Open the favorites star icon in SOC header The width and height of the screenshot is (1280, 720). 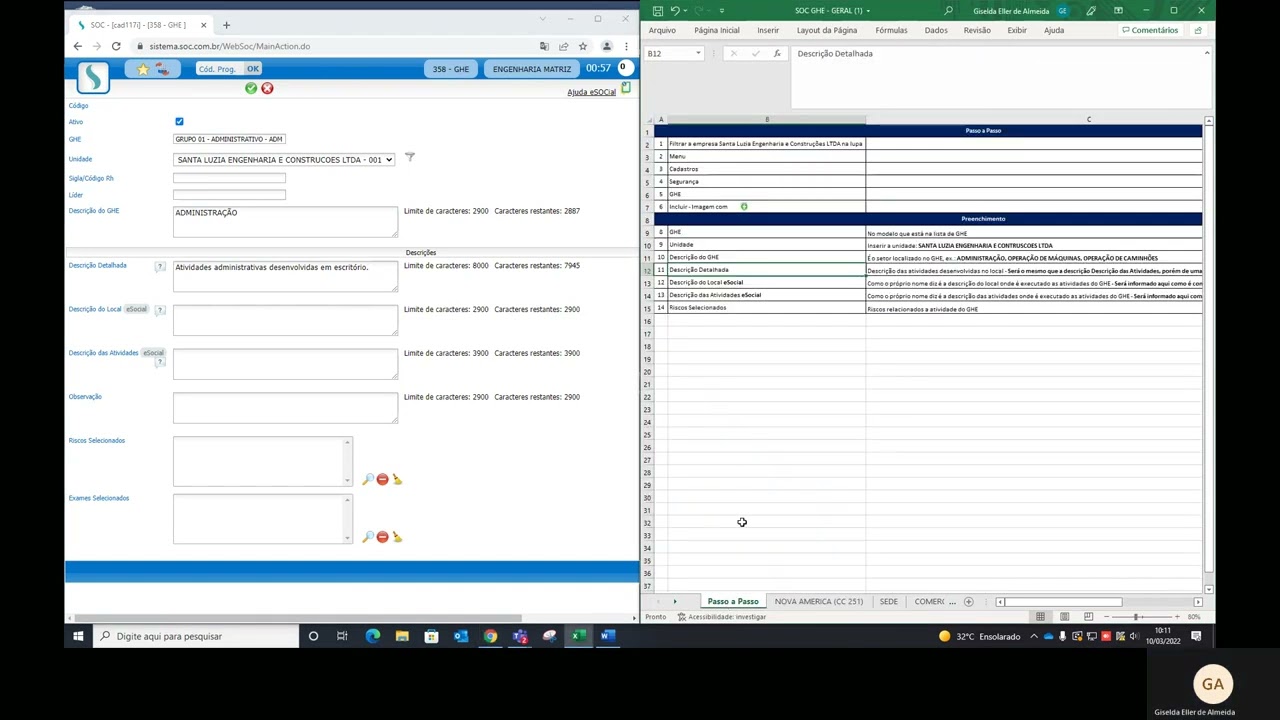[x=143, y=69]
